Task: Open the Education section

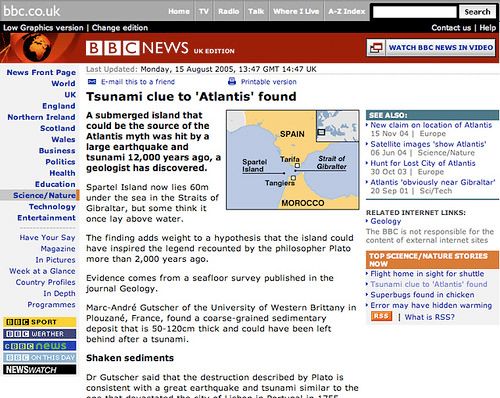Action: point(55,184)
